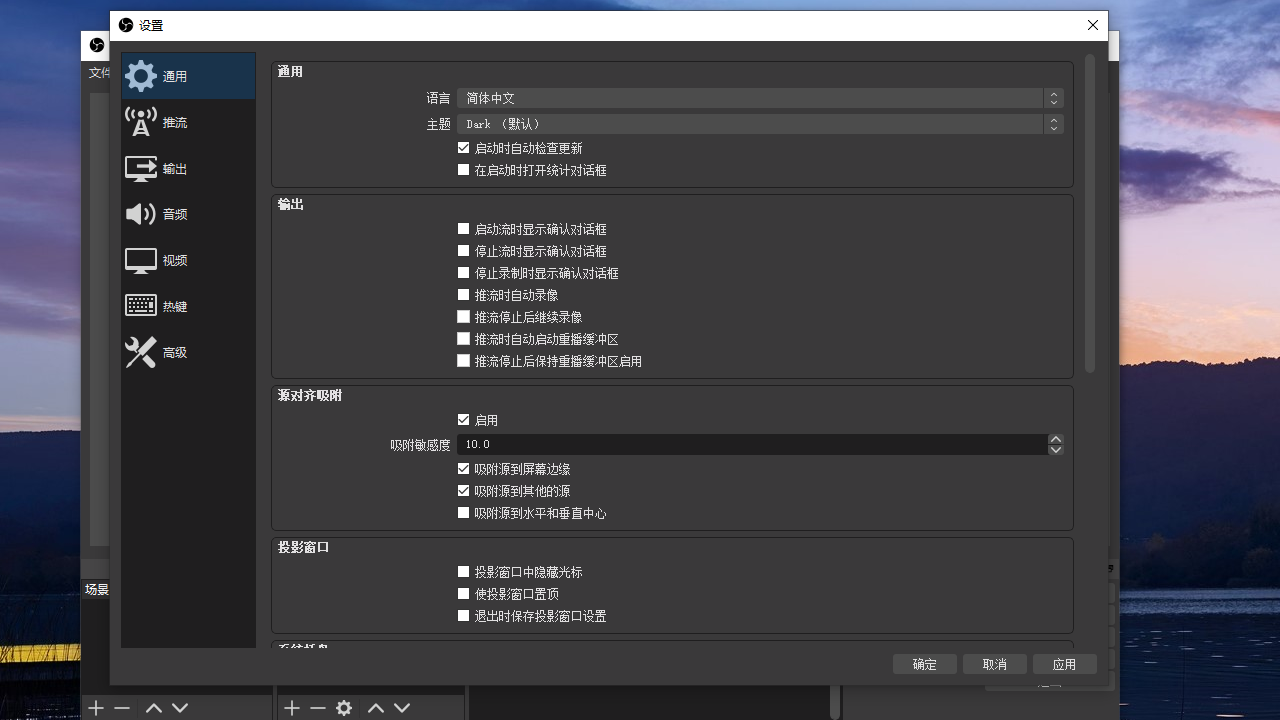The image size is (1280, 720).
Task: Remove source with the minus icon beside the gear
Action: pos(318,708)
